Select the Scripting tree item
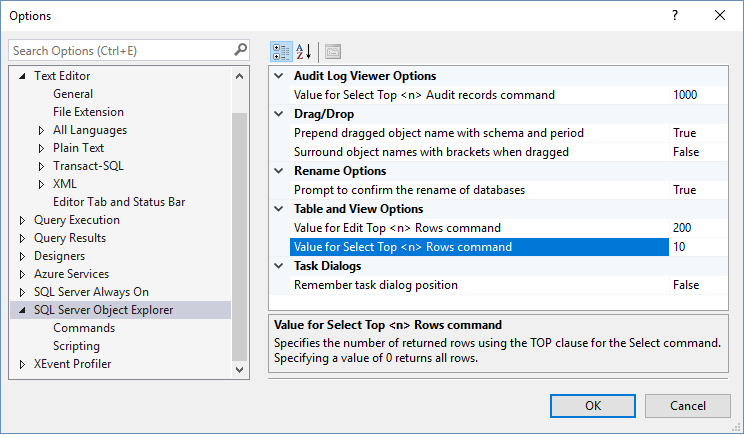This screenshot has width=744, height=435. tap(76, 346)
